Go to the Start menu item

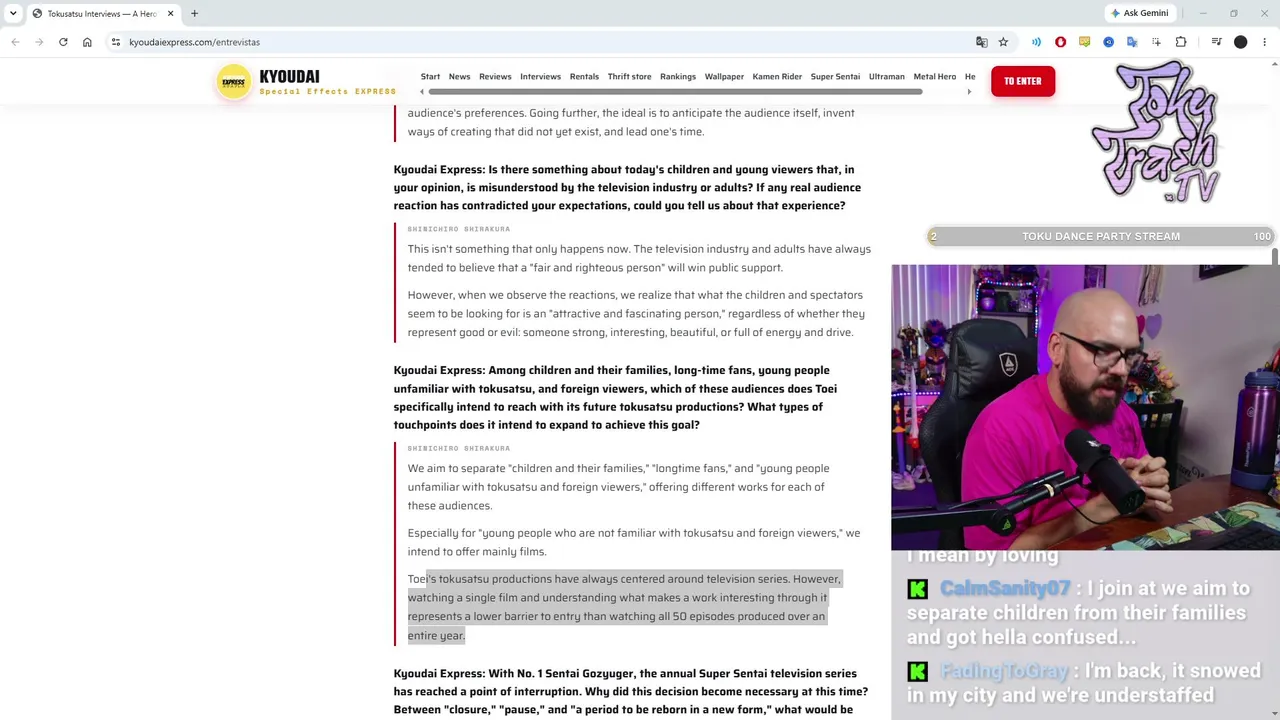(x=430, y=76)
